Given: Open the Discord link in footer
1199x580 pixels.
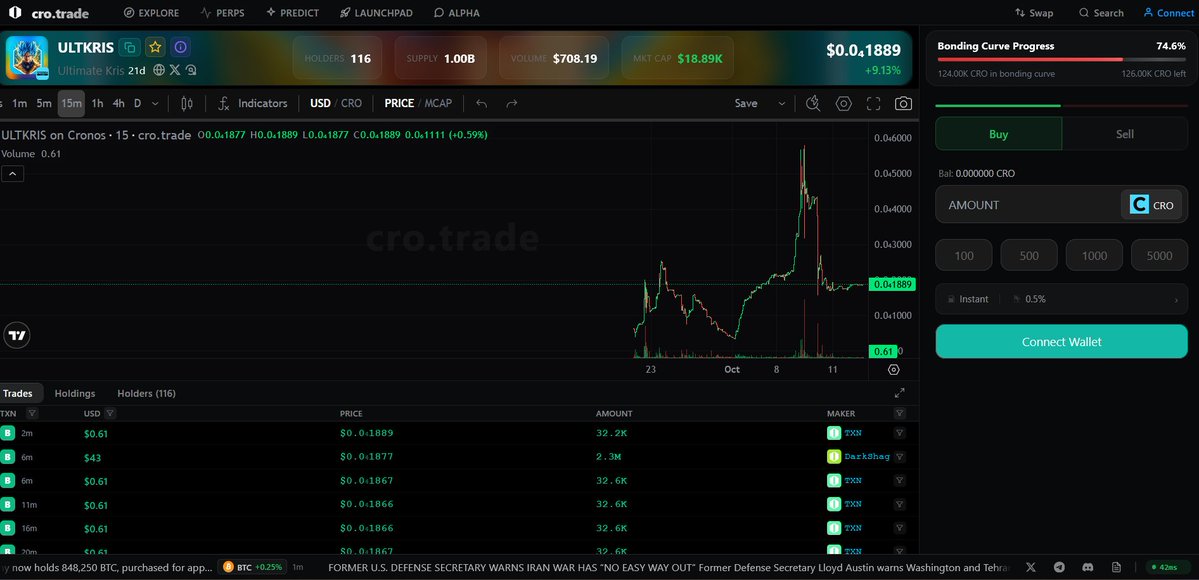Looking at the screenshot, I should (x=1087, y=567).
